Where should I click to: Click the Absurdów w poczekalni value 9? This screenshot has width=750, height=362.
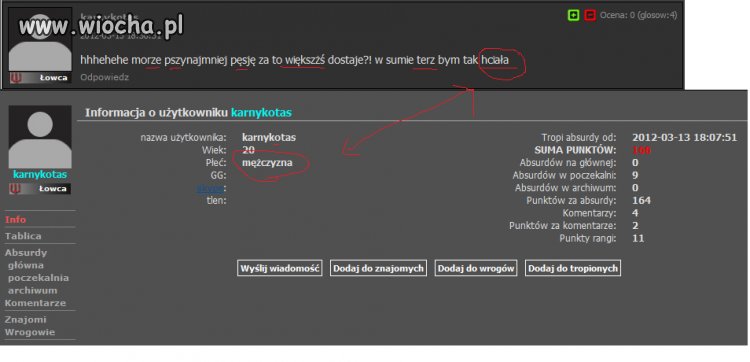[635, 175]
